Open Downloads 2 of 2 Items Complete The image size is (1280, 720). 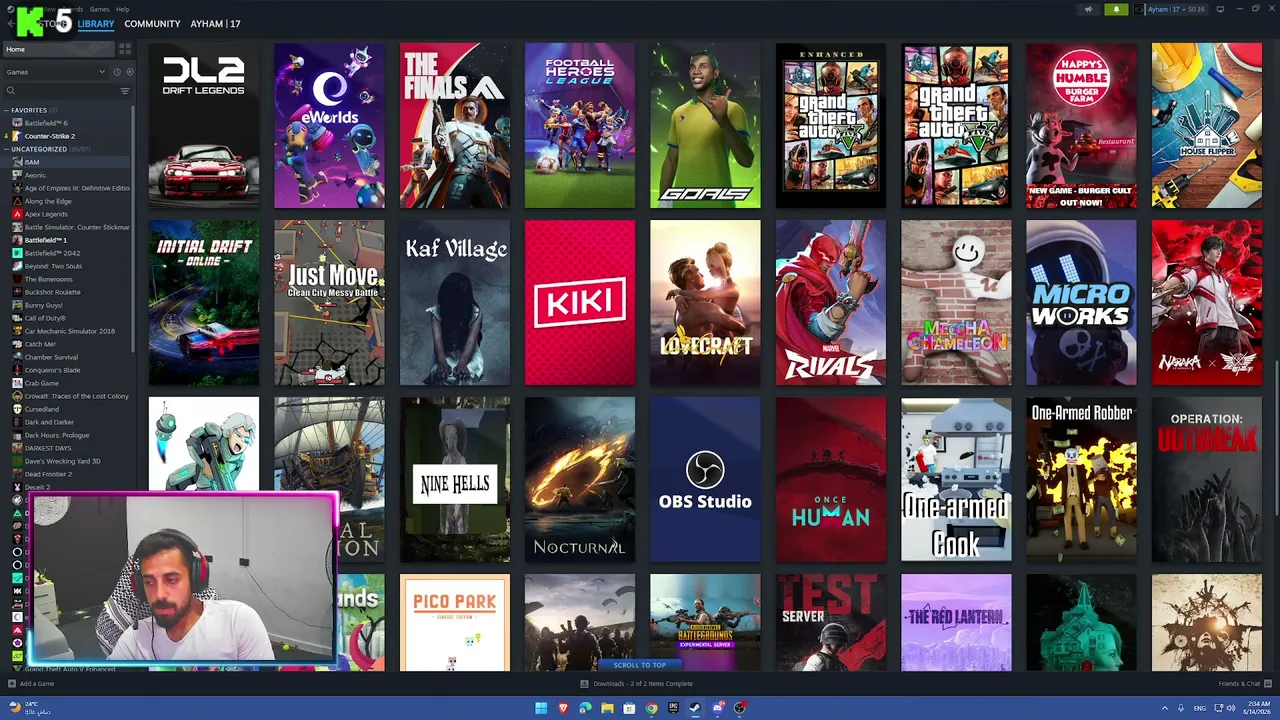pyautogui.click(x=643, y=684)
